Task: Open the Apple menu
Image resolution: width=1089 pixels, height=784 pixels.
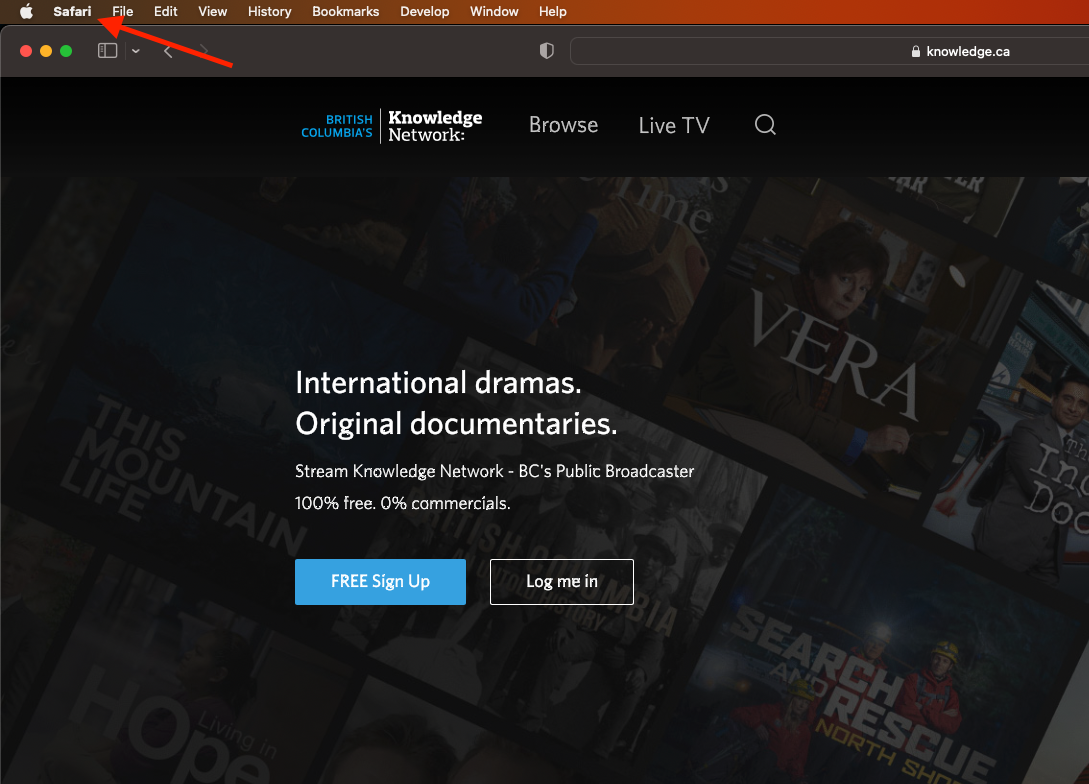Action: (26, 11)
